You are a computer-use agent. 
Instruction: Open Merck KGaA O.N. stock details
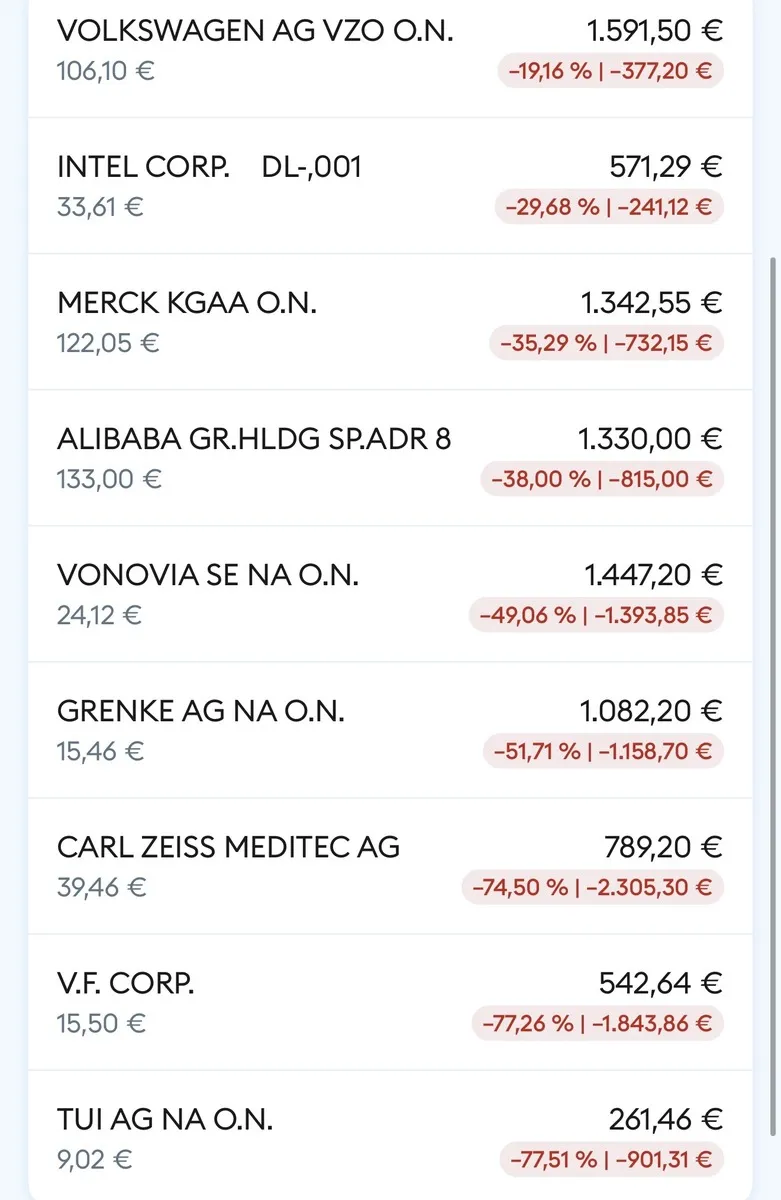pos(187,303)
